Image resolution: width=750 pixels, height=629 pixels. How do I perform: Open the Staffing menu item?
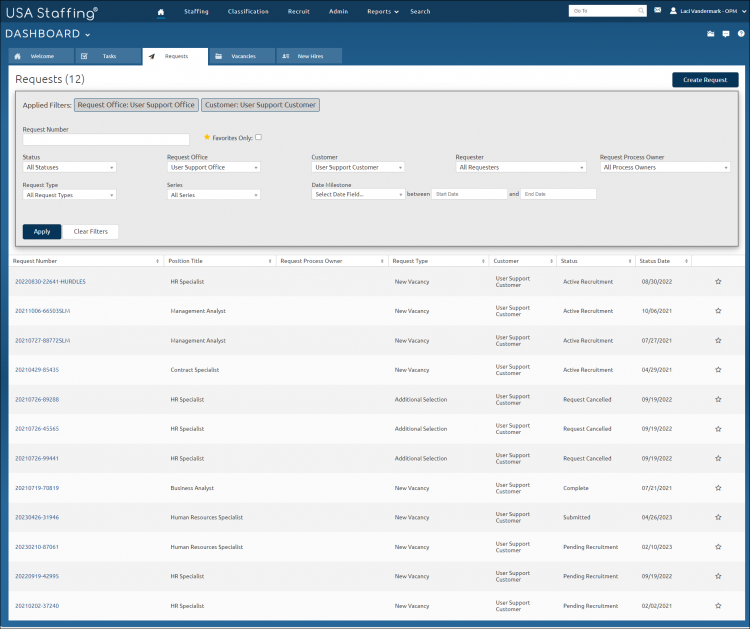tap(196, 11)
